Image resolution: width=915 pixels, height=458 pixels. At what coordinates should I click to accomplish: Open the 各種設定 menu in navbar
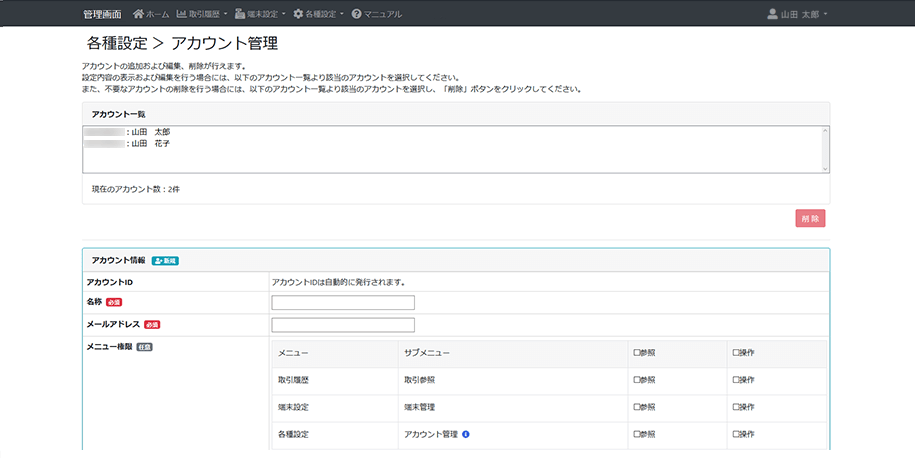[x=320, y=13]
